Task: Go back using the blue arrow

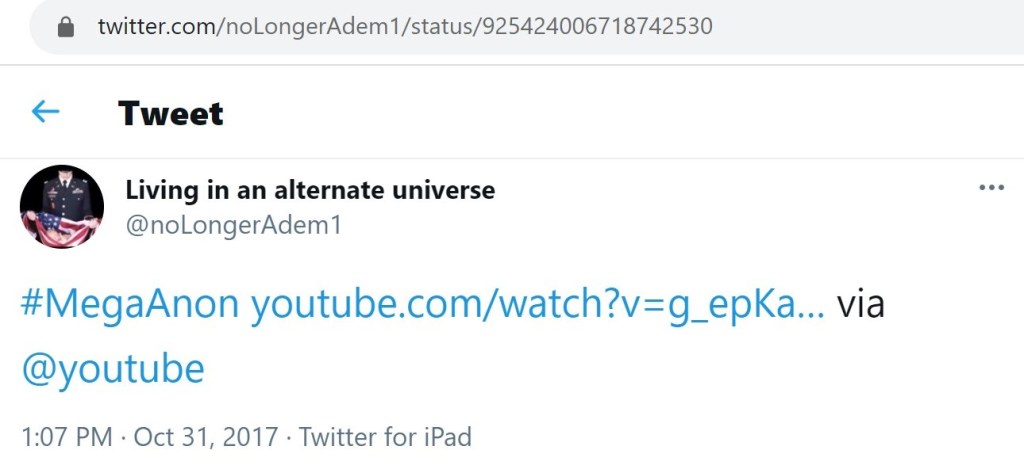Action: tap(46, 112)
